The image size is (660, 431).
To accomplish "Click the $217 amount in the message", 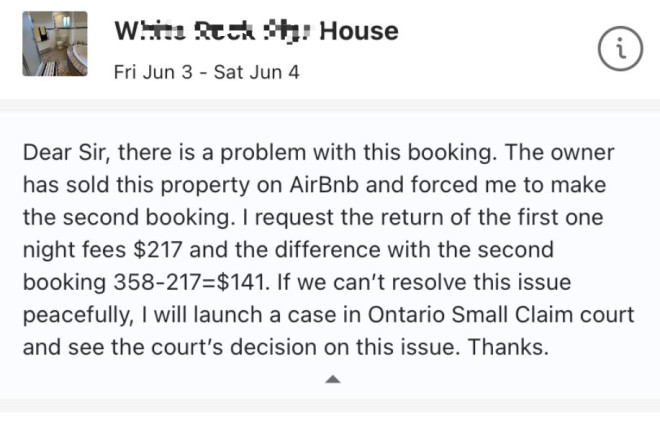I will pos(157,250).
